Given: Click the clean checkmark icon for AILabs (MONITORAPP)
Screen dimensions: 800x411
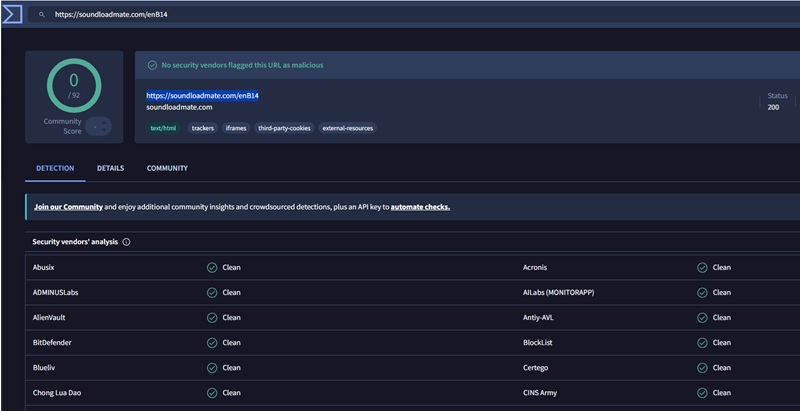Looking at the screenshot, I should tap(702, 293).
